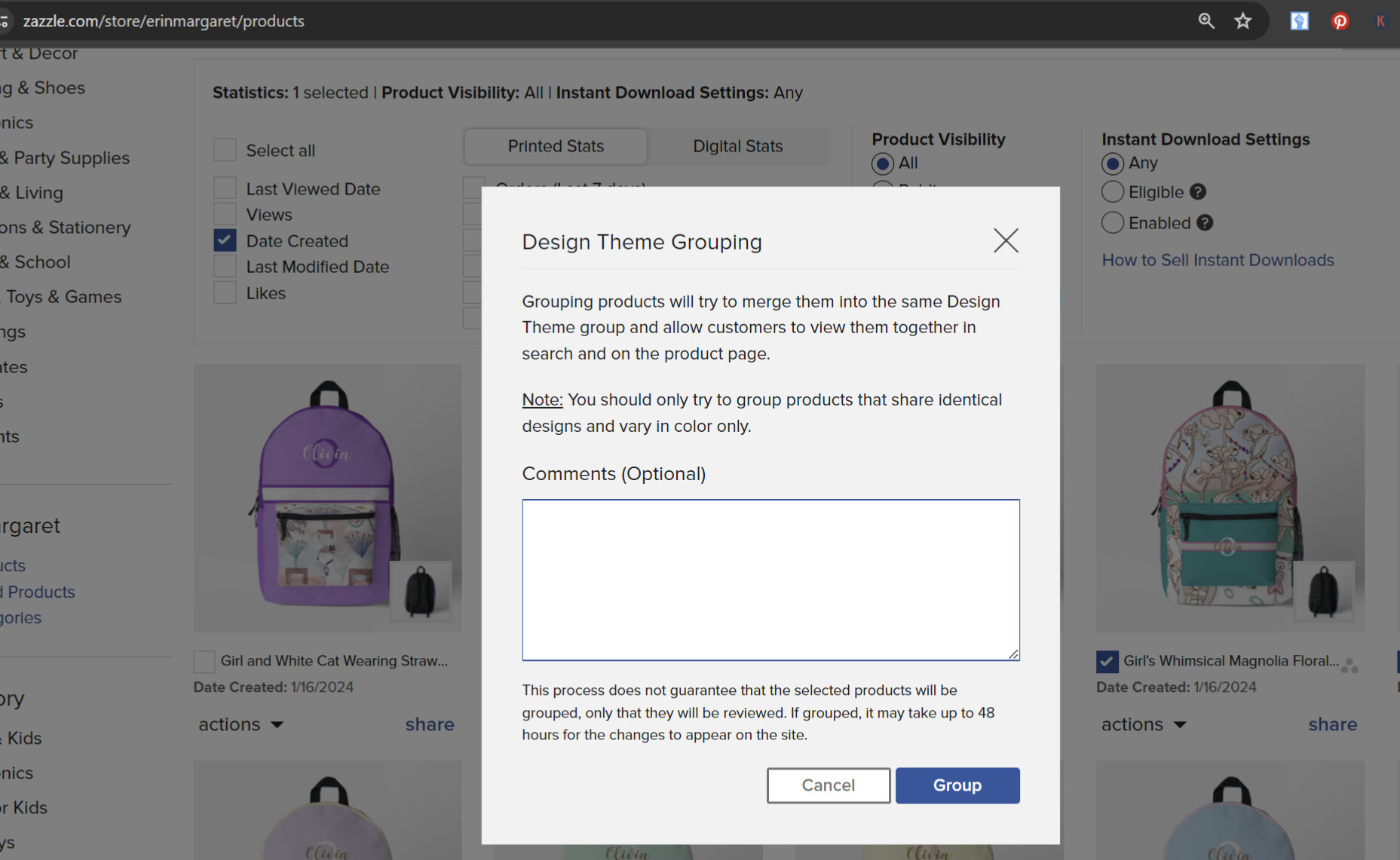Uncheck the Date Created checkbox
Viewport: 1400px width, 860px height.
click(x=225, y=240)
